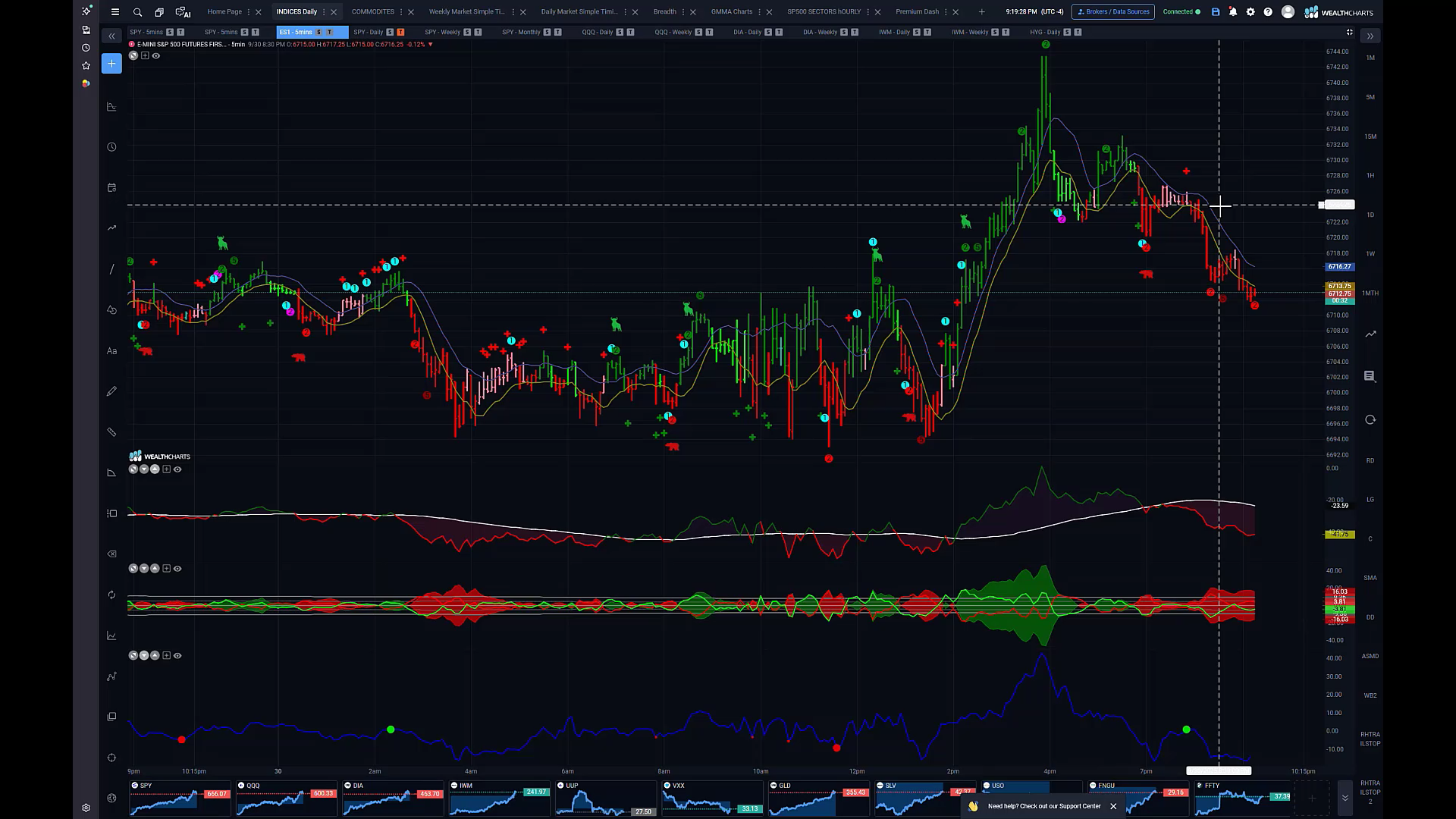Image resolution: width=1456 pixels, height=819 pixels.
Task: Click the refresh icon in right sidebar
Action: pyautogui.click(x=1370, y=420)
